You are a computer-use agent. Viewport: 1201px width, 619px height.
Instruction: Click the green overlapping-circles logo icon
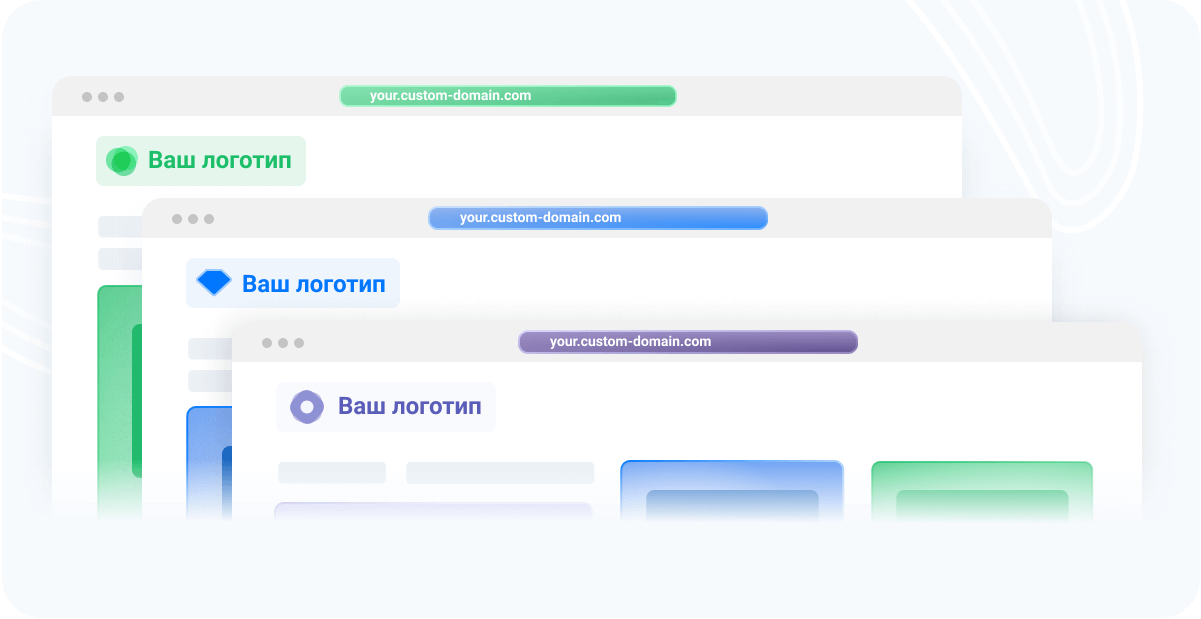point(122,161)
